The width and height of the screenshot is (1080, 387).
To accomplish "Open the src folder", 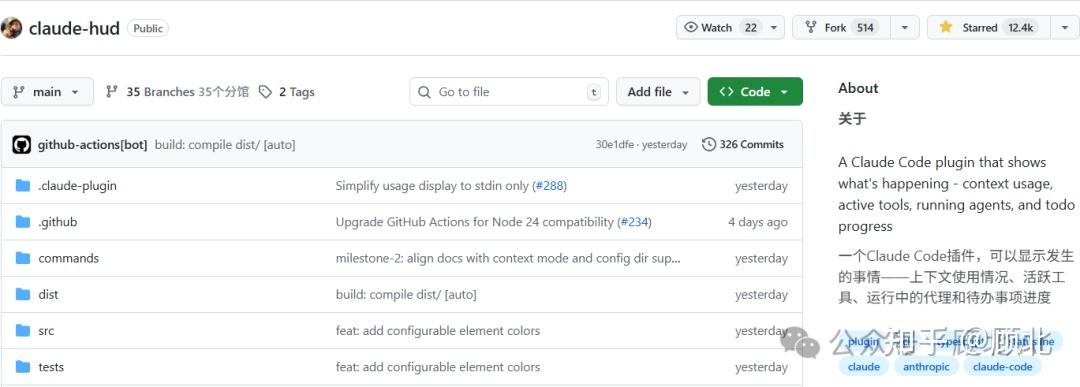I will [46, 331].
